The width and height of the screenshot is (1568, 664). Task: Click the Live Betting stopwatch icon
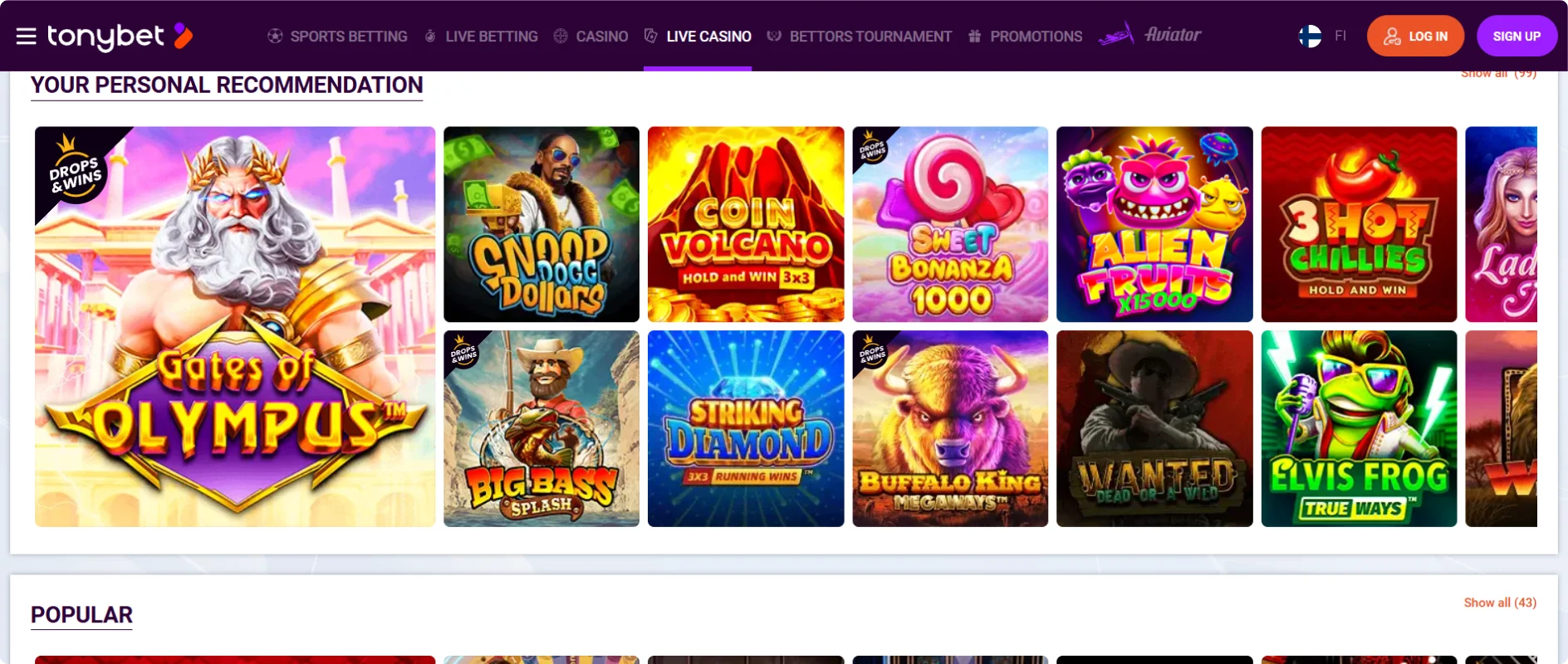click(x=430, y=37)
